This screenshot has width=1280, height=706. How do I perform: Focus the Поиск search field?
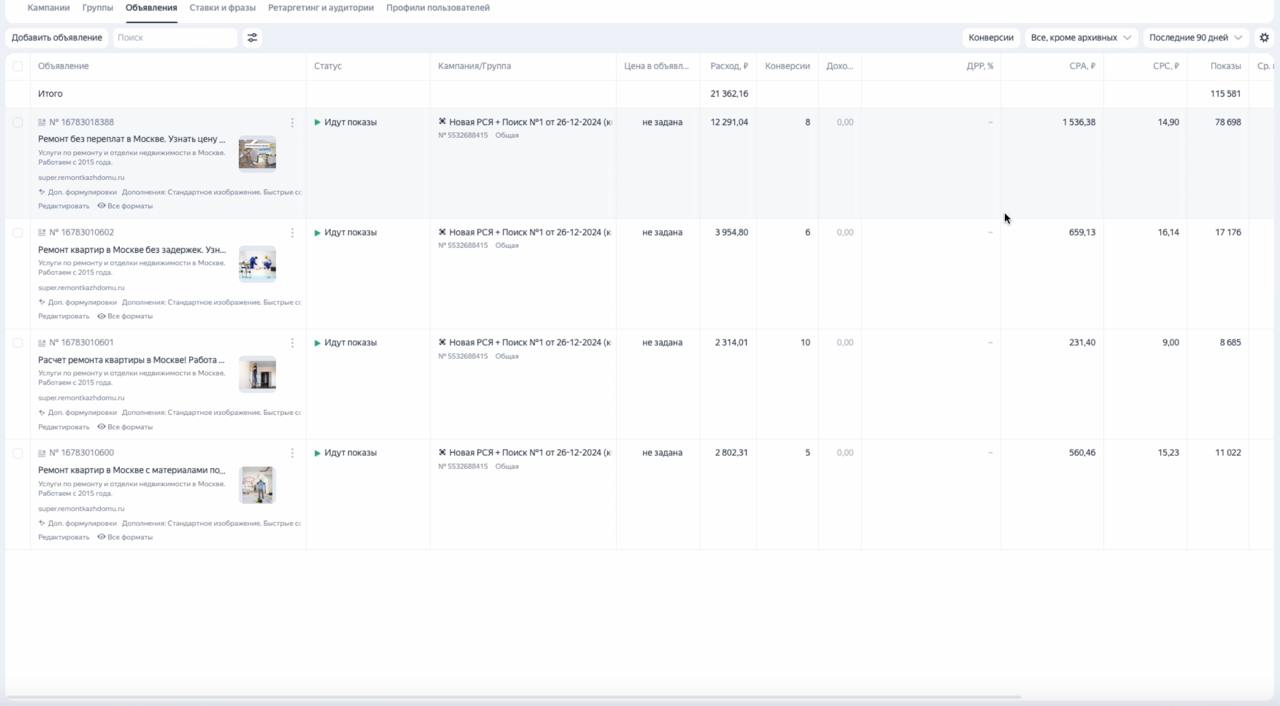click(x=175, y=38)
